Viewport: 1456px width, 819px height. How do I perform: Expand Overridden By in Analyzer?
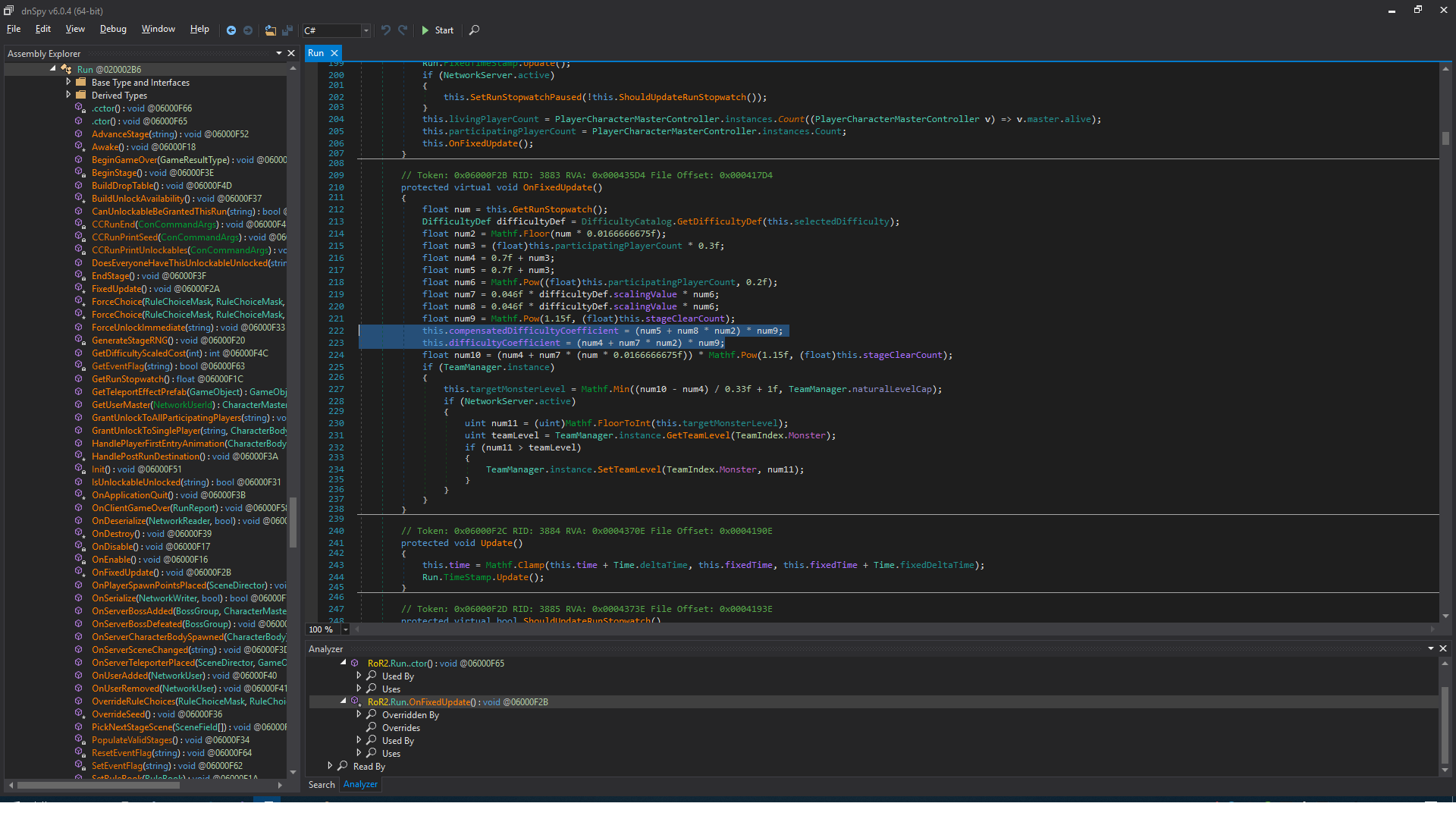click(x=359, y=714)
